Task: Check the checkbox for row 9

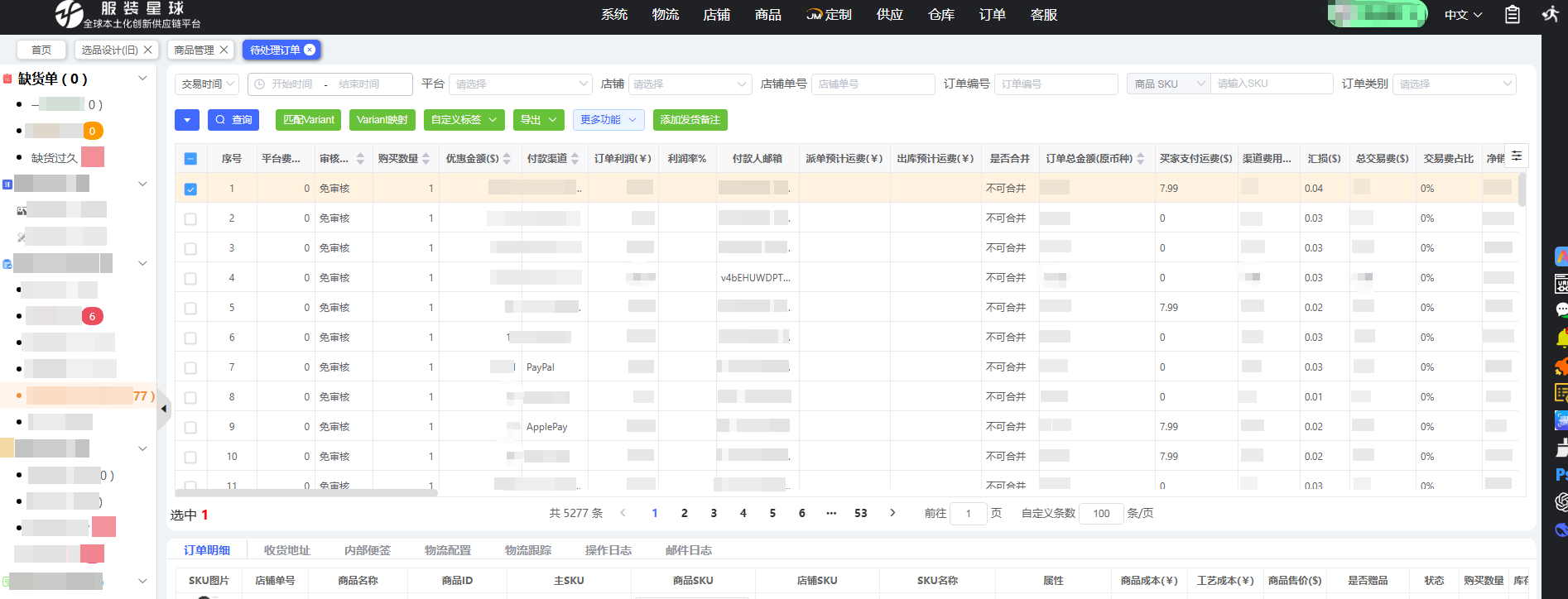Action: 190,428
